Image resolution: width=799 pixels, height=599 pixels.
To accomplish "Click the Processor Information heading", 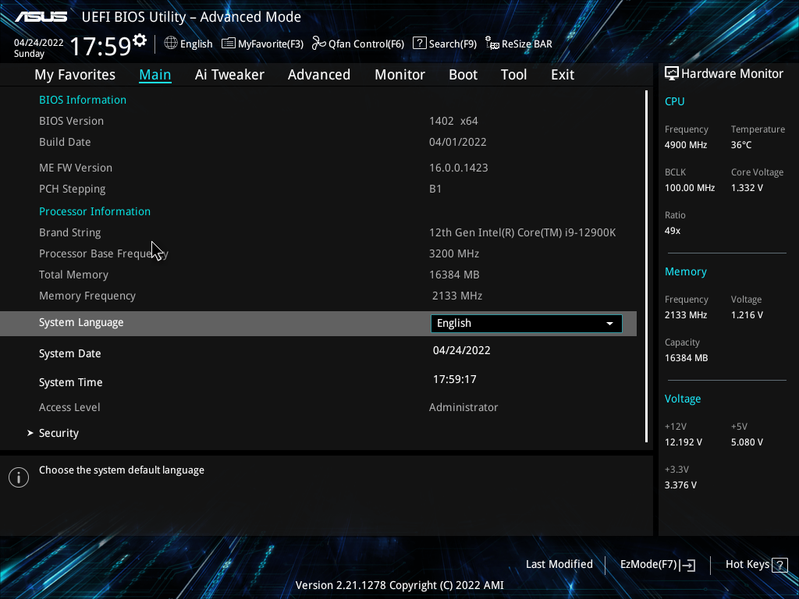I will pyautogui.click(x=95, y=211).
